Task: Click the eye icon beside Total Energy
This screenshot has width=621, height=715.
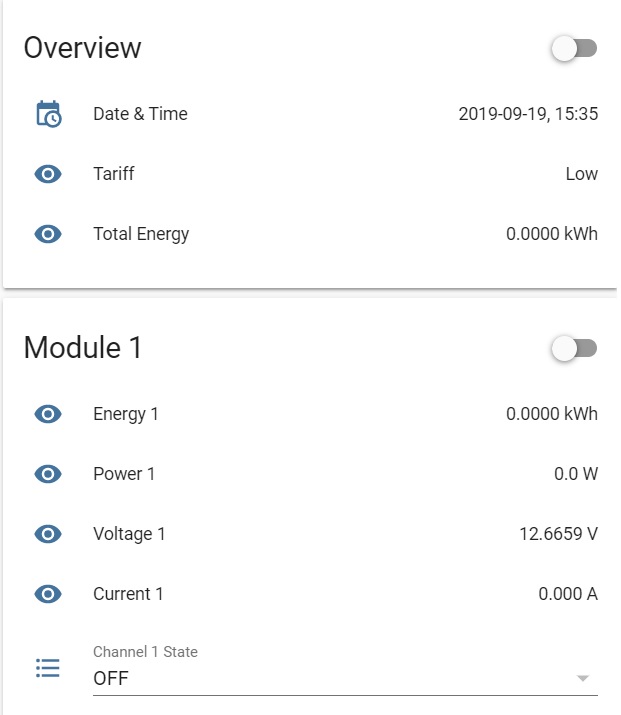Action: pyautogui.click(x=48, y=234)
